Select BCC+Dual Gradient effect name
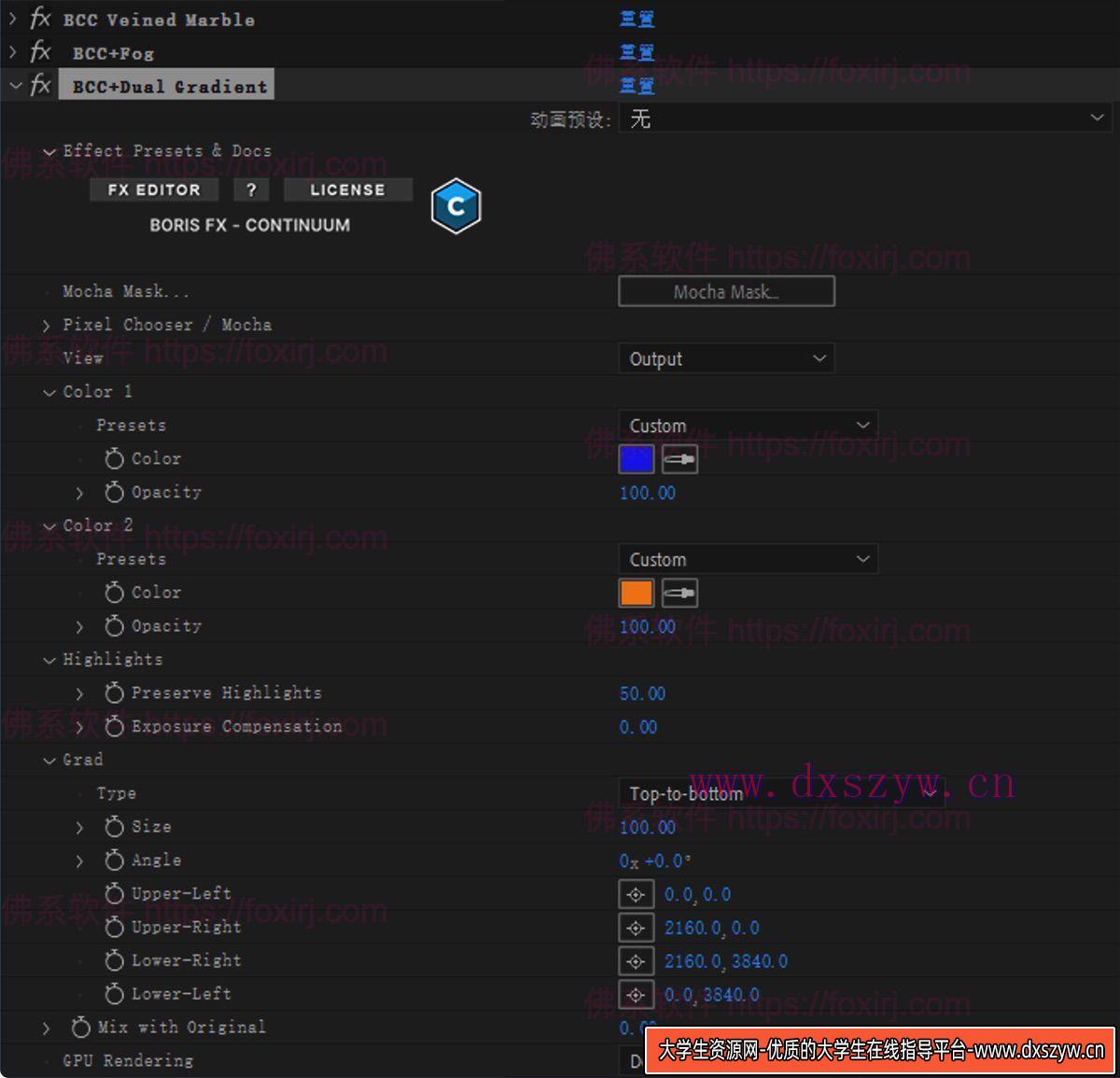 pos(169,86)
